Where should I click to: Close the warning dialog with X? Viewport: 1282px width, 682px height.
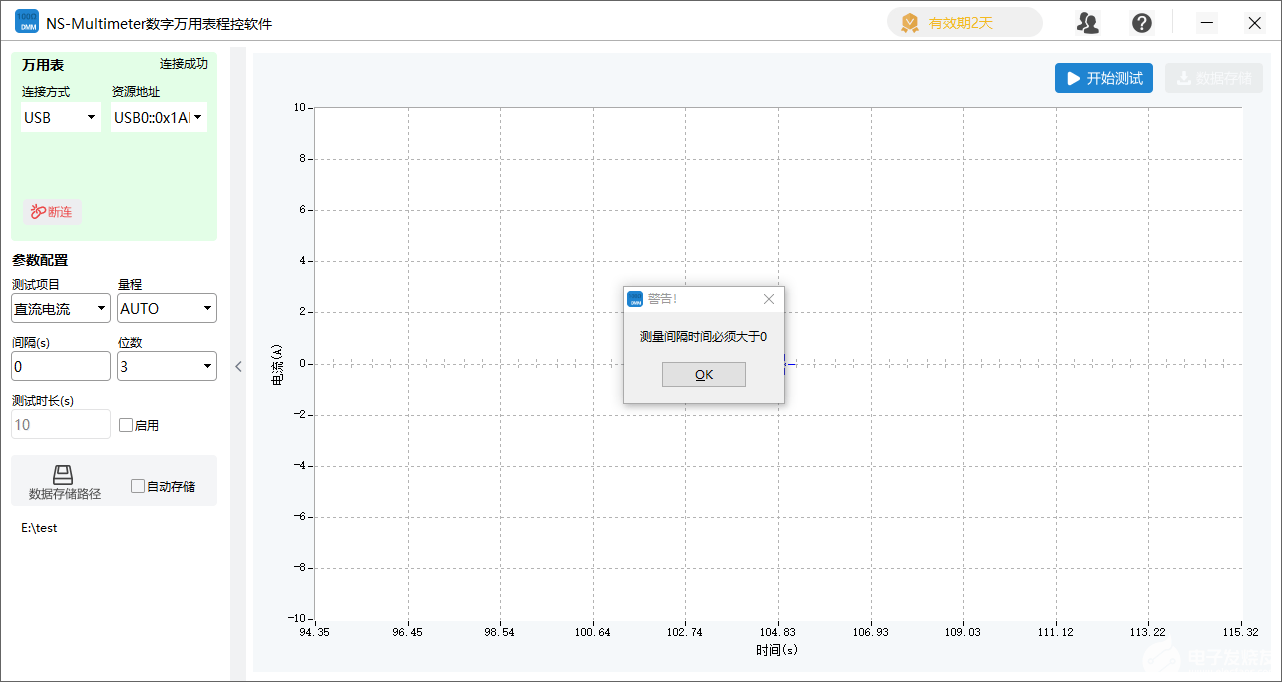(x=768, y=299)
